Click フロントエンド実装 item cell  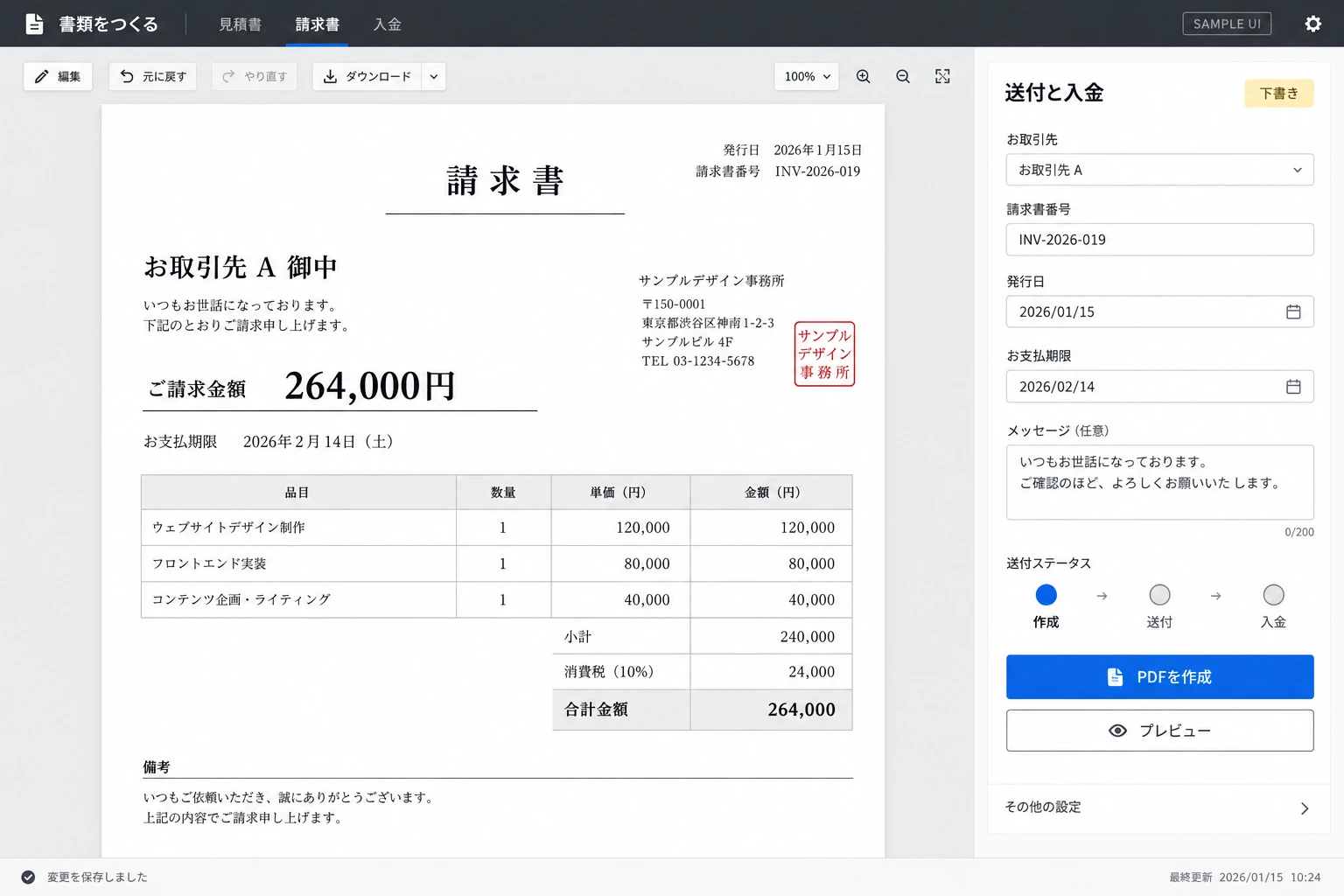click(x=298, y=563)
